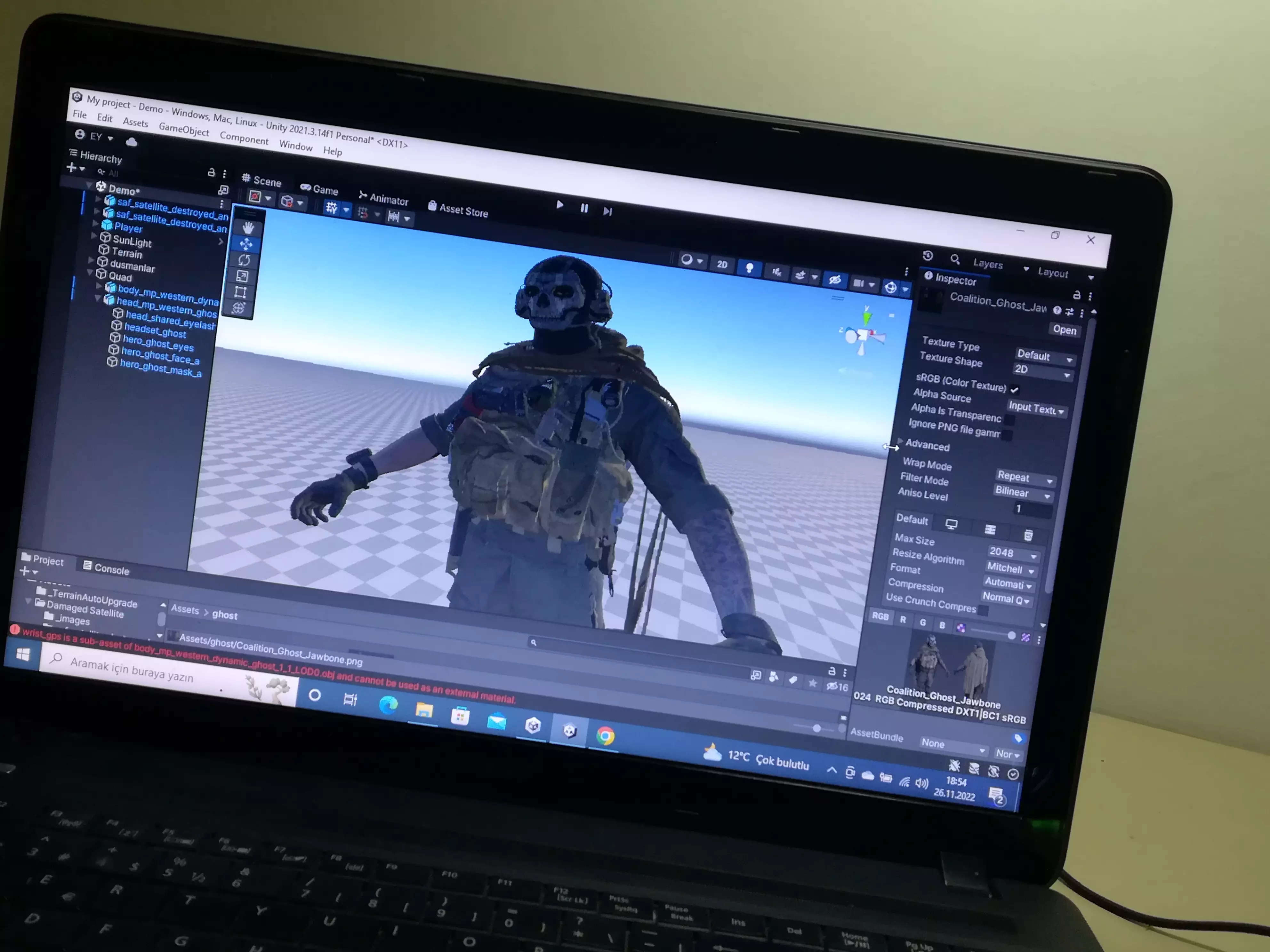Adjust the texture preview mip slider
The height and width of the screenshot is (952, 1270).
click(1011, 635)
